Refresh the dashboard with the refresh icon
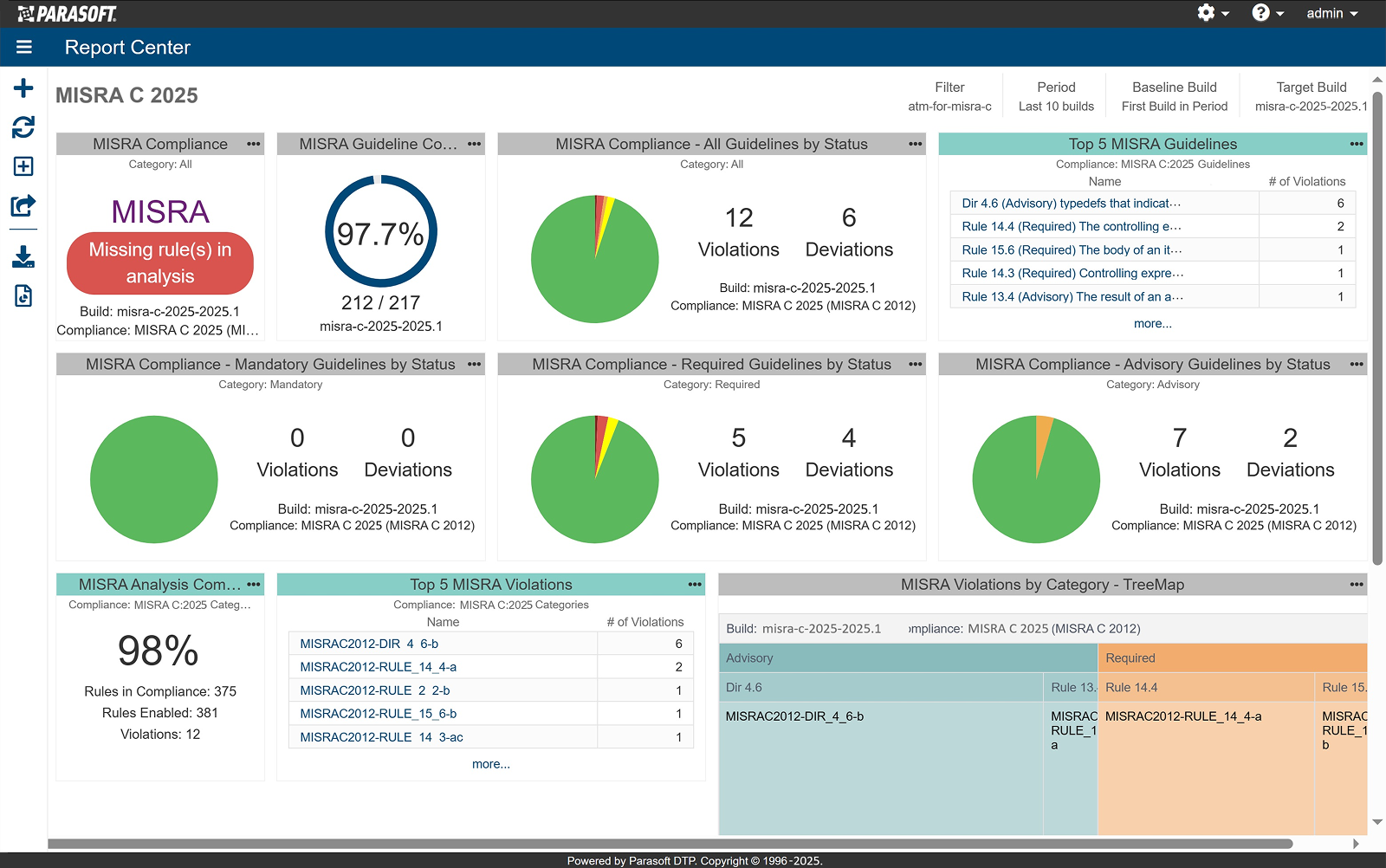Viewport: 1386px width, 868px height. coord(23,127)
